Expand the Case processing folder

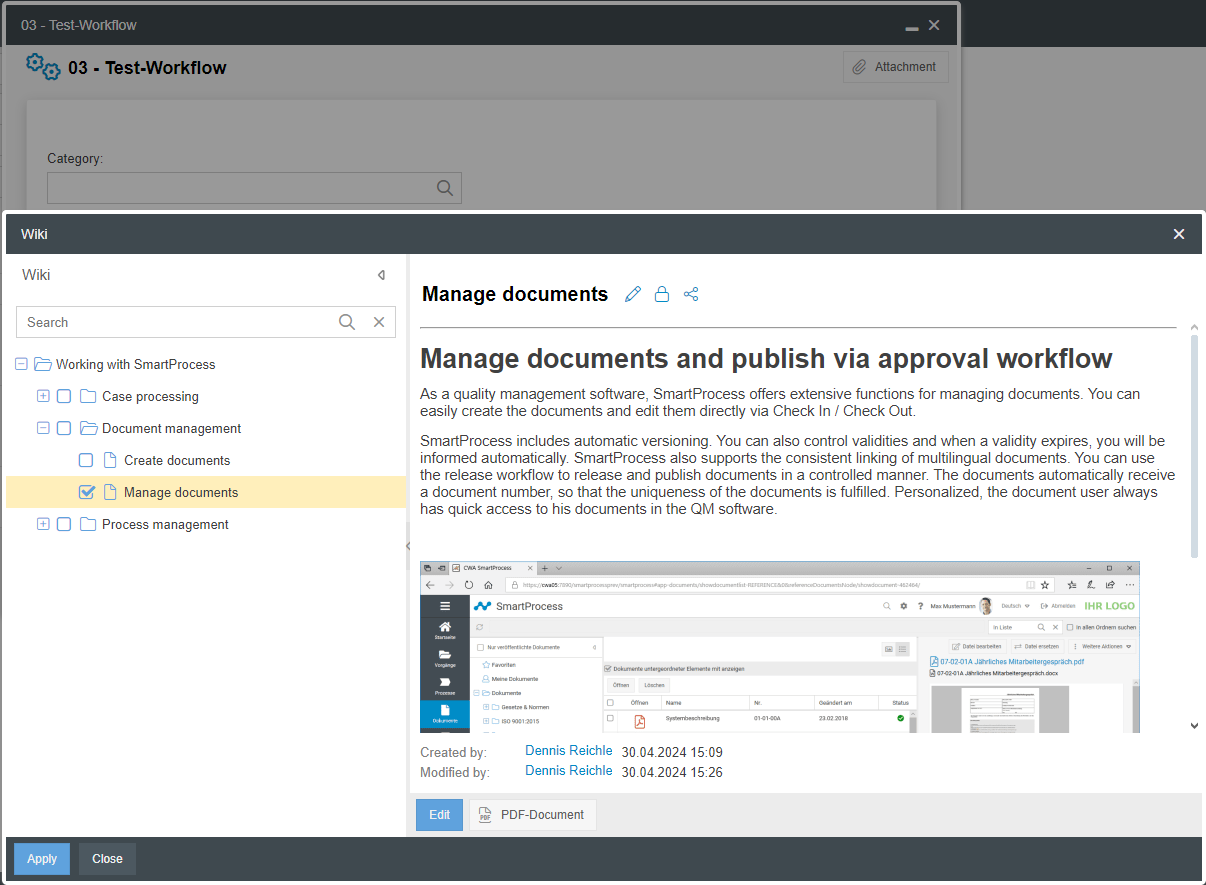click(43, 396)
